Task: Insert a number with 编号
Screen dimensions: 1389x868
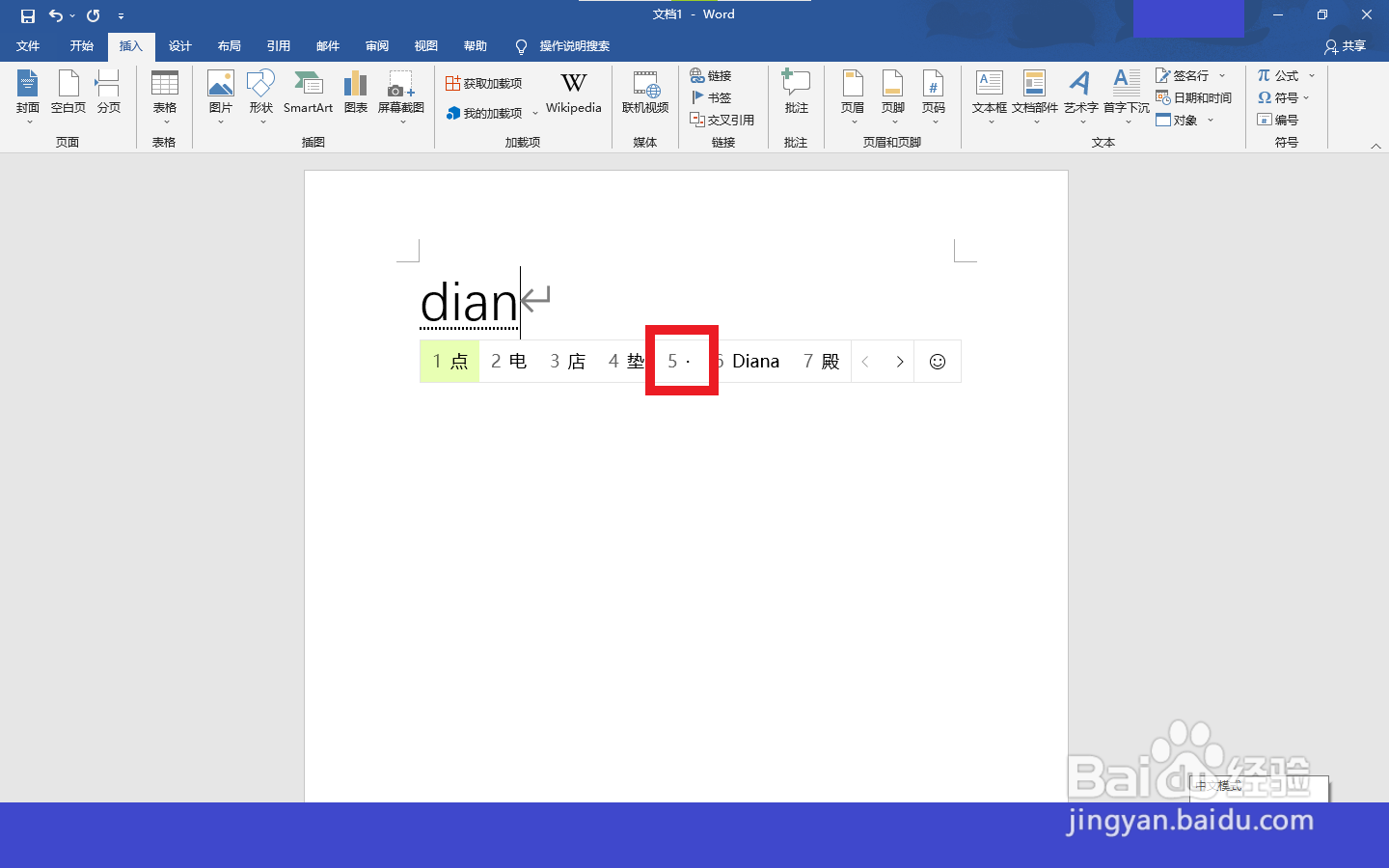Action: pos(1278,120)
